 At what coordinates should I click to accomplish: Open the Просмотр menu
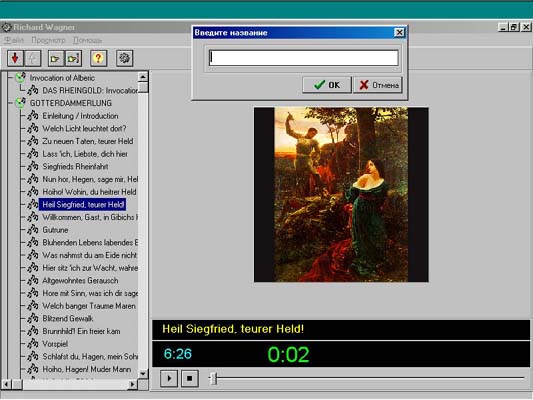(x=48, y=40)
